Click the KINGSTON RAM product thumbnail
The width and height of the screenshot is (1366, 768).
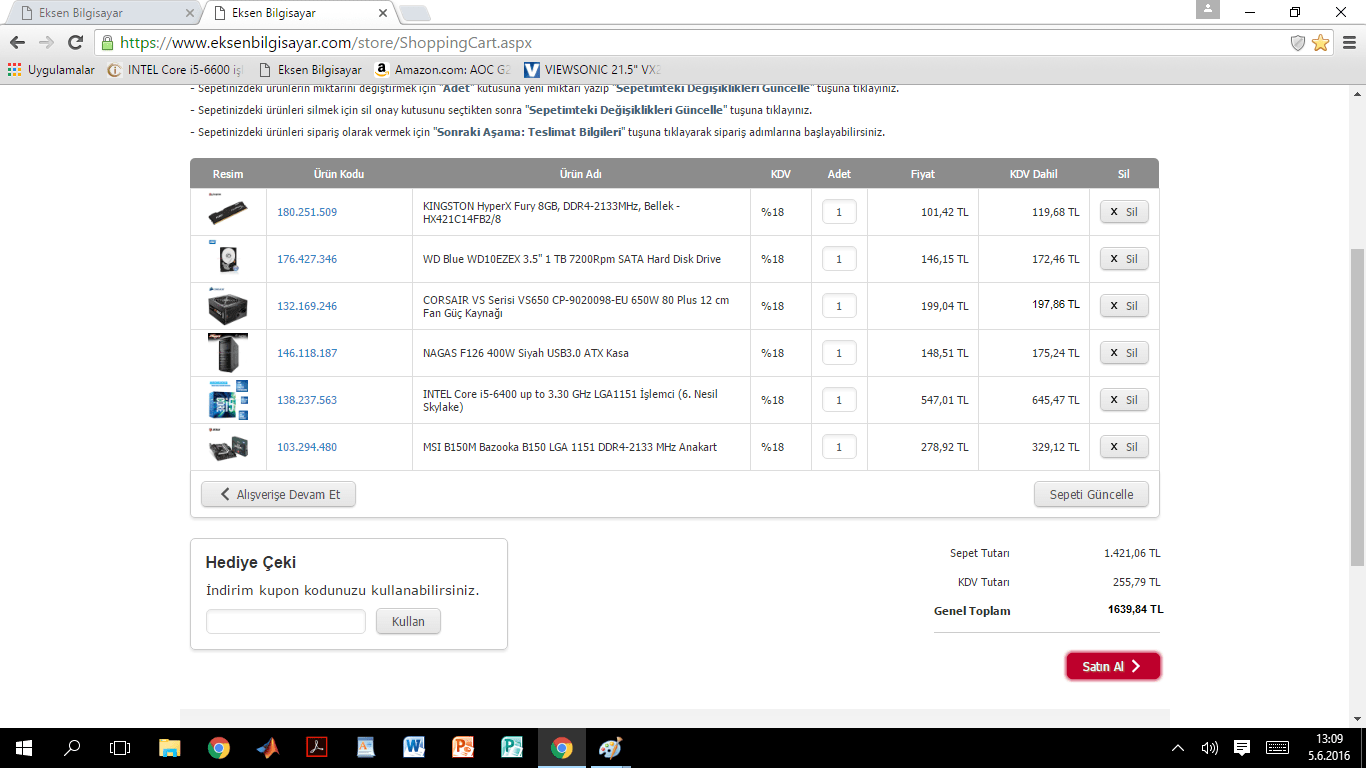(x=228, y=211)
